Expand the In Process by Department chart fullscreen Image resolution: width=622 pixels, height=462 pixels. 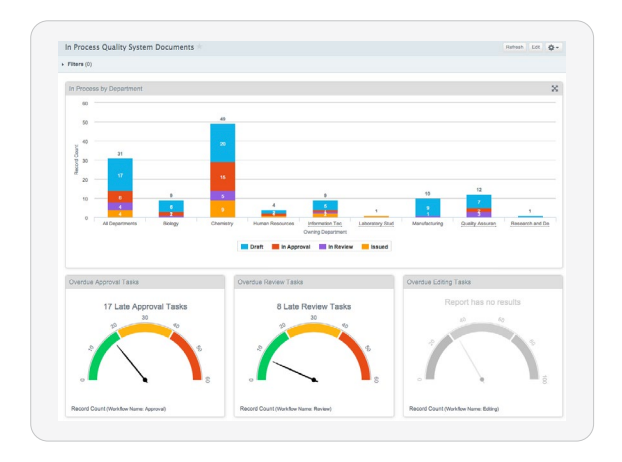[x=554, y=89]
